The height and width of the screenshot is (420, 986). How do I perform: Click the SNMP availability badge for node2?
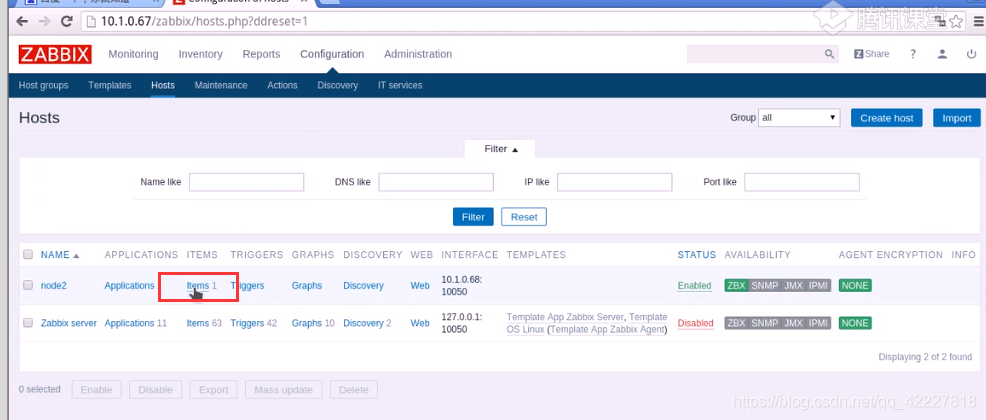pos(765,285)
